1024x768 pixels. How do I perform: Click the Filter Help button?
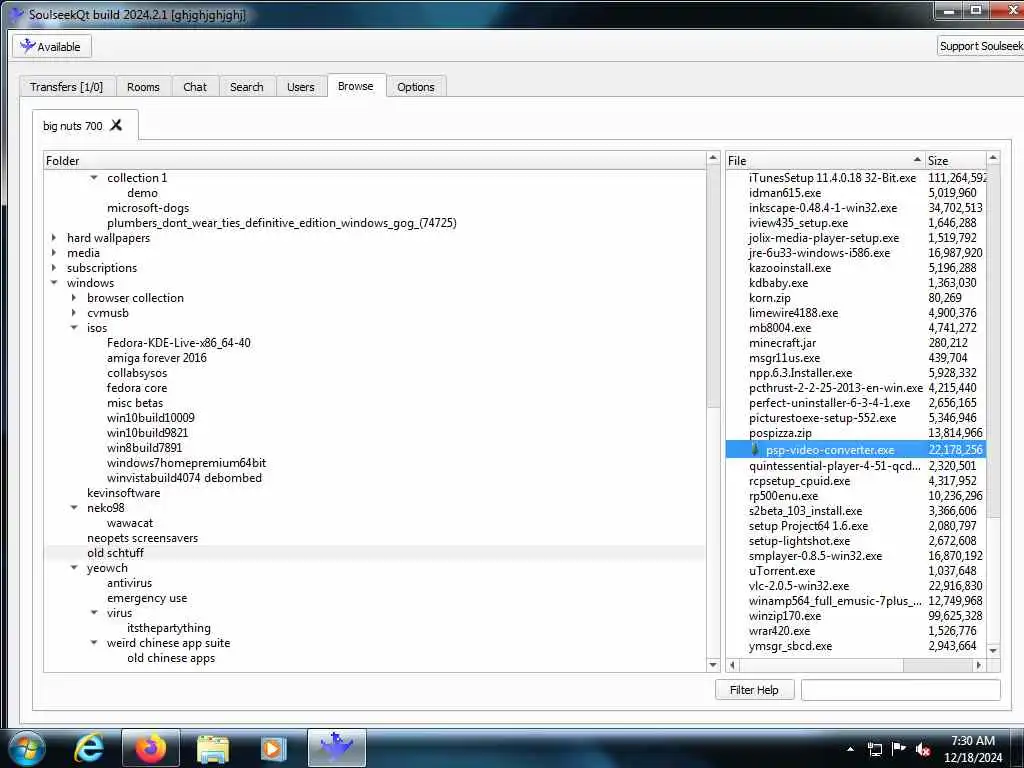(754, 690)
